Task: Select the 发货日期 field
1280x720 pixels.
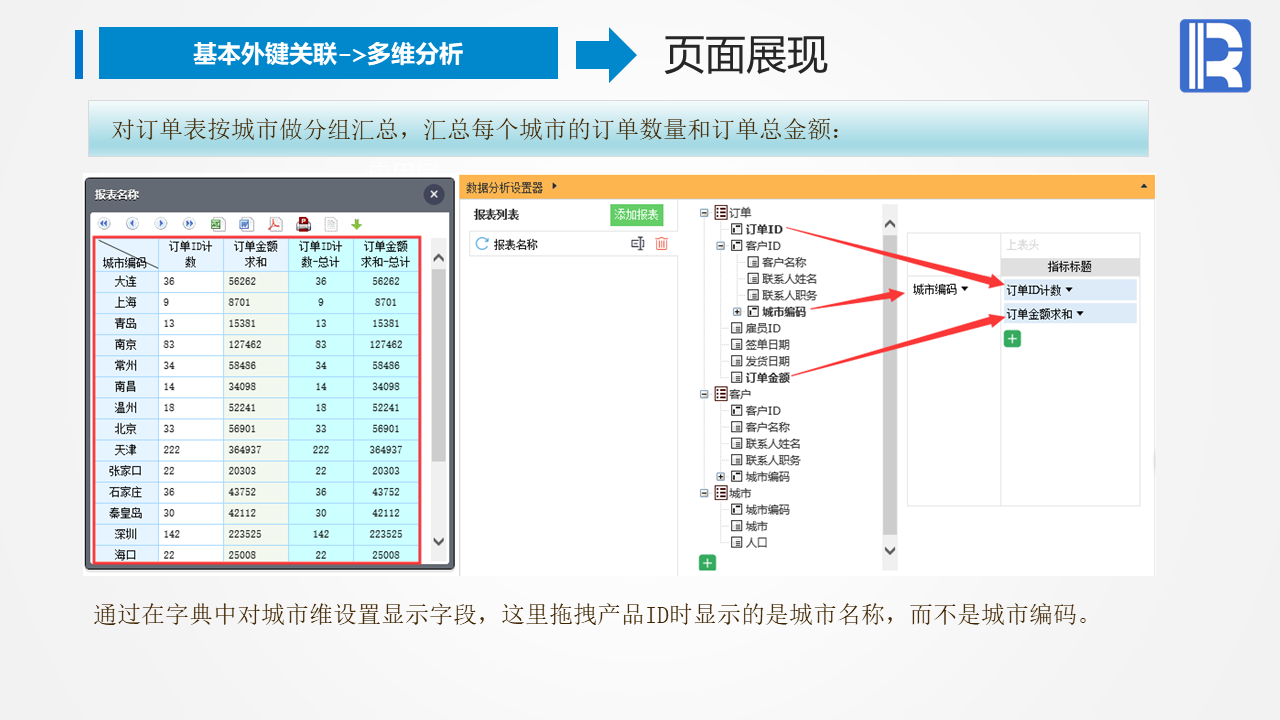Action: (768, 361)
